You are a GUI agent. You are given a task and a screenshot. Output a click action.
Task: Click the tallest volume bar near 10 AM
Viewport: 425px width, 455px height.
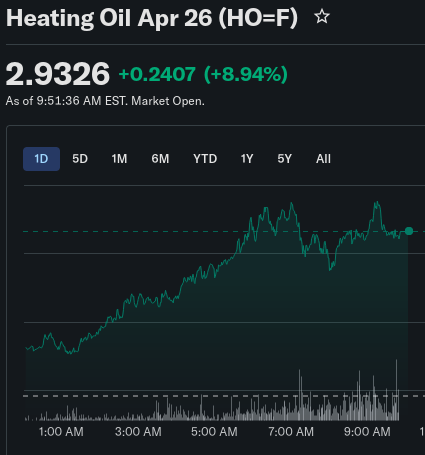click(396, 390)
